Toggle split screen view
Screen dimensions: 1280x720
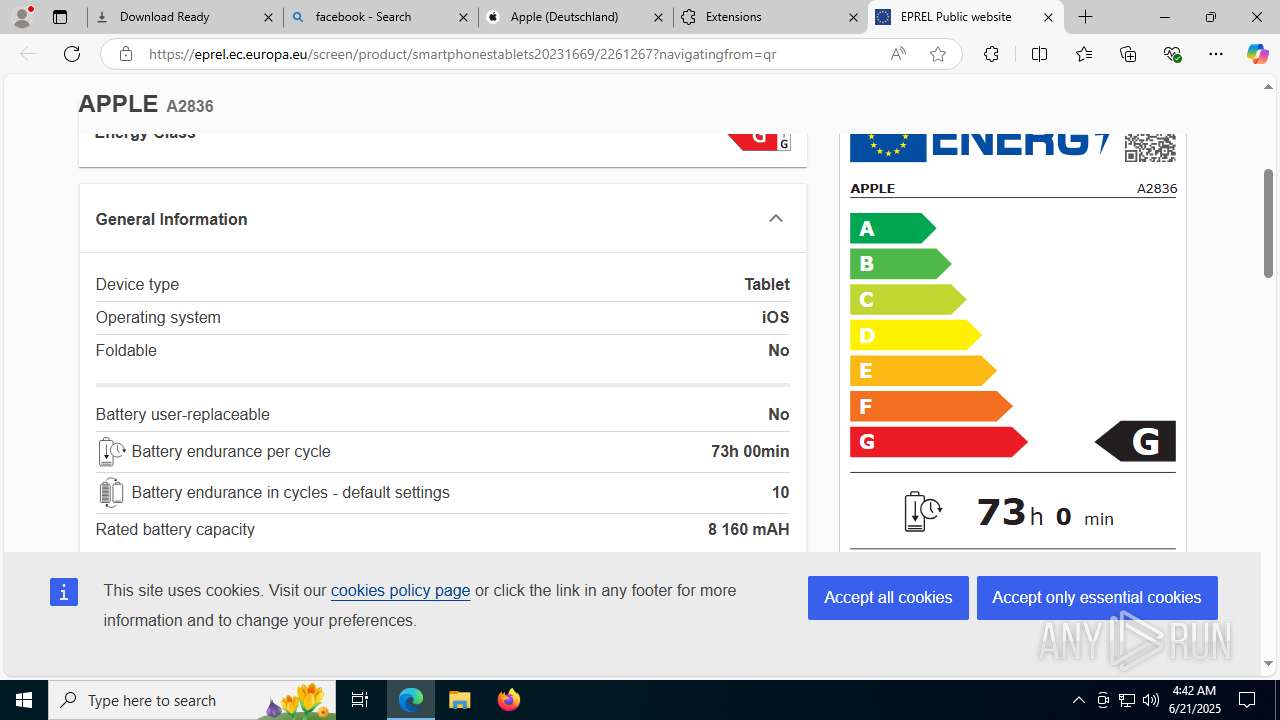click(x=1039, y=54)
